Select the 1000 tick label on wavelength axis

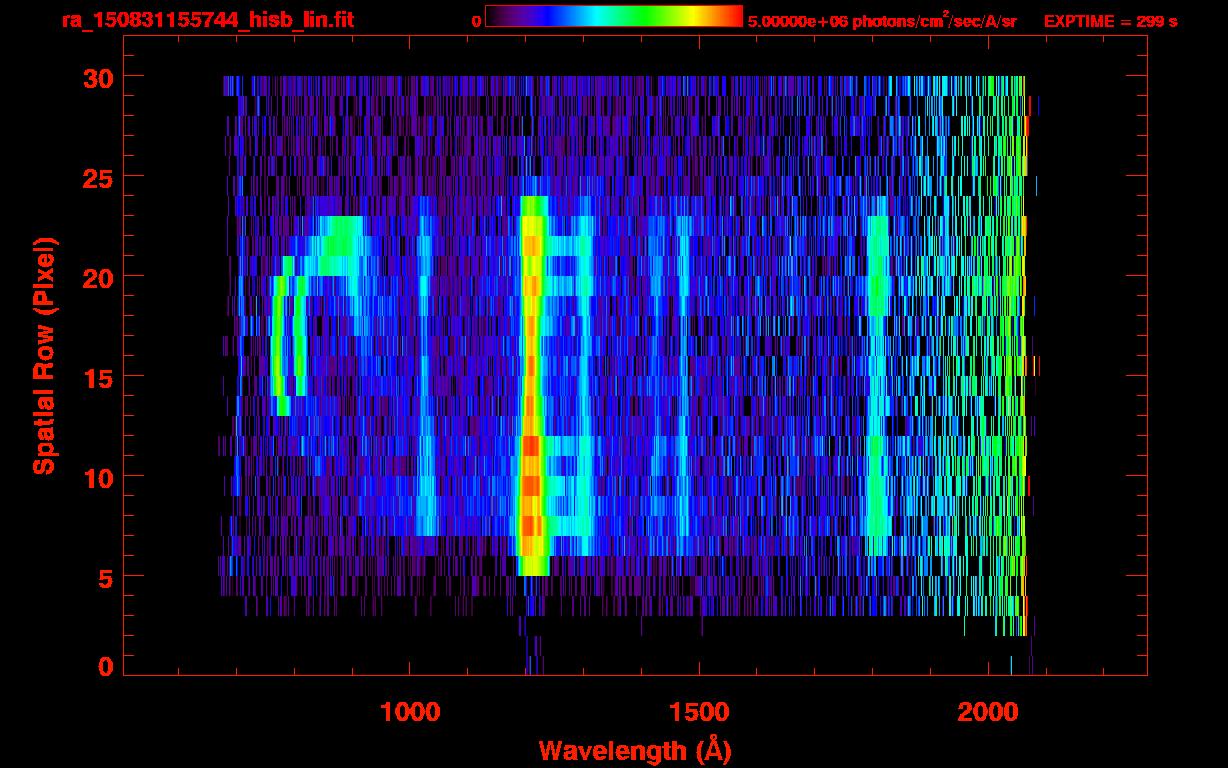click(x=409, y=712)
